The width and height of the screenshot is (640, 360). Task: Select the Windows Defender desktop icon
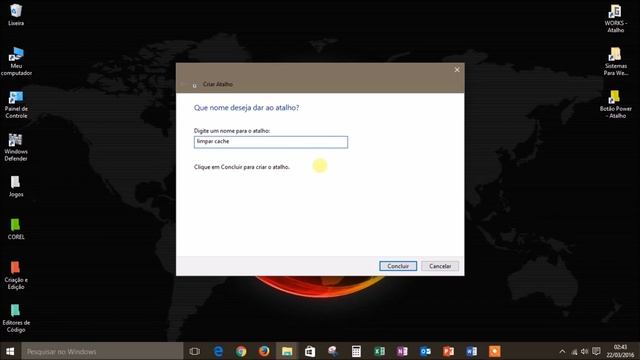(x=16, y=147)
